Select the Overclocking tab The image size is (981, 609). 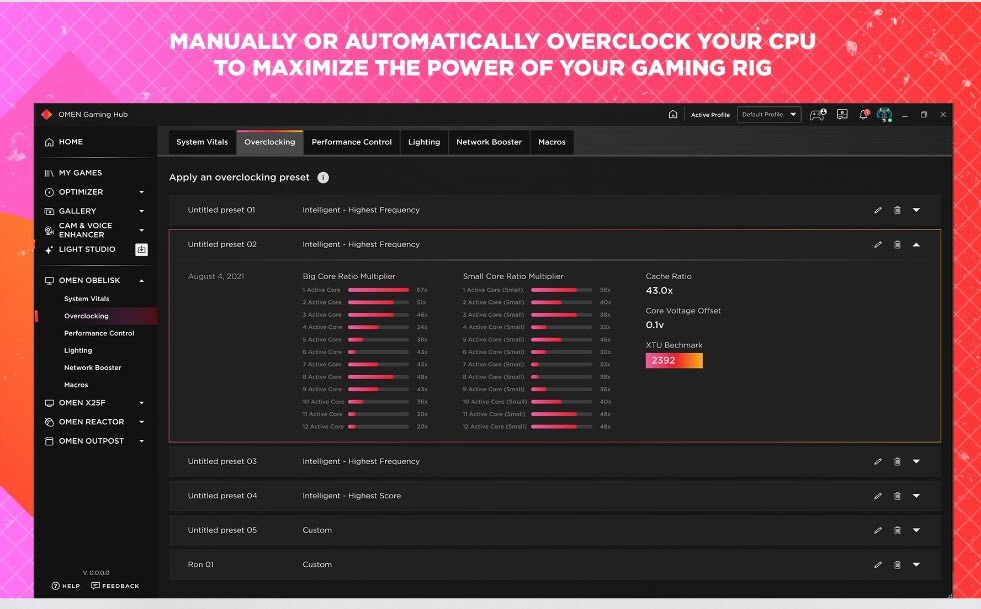pyautogui.click(x=270, y=142)
